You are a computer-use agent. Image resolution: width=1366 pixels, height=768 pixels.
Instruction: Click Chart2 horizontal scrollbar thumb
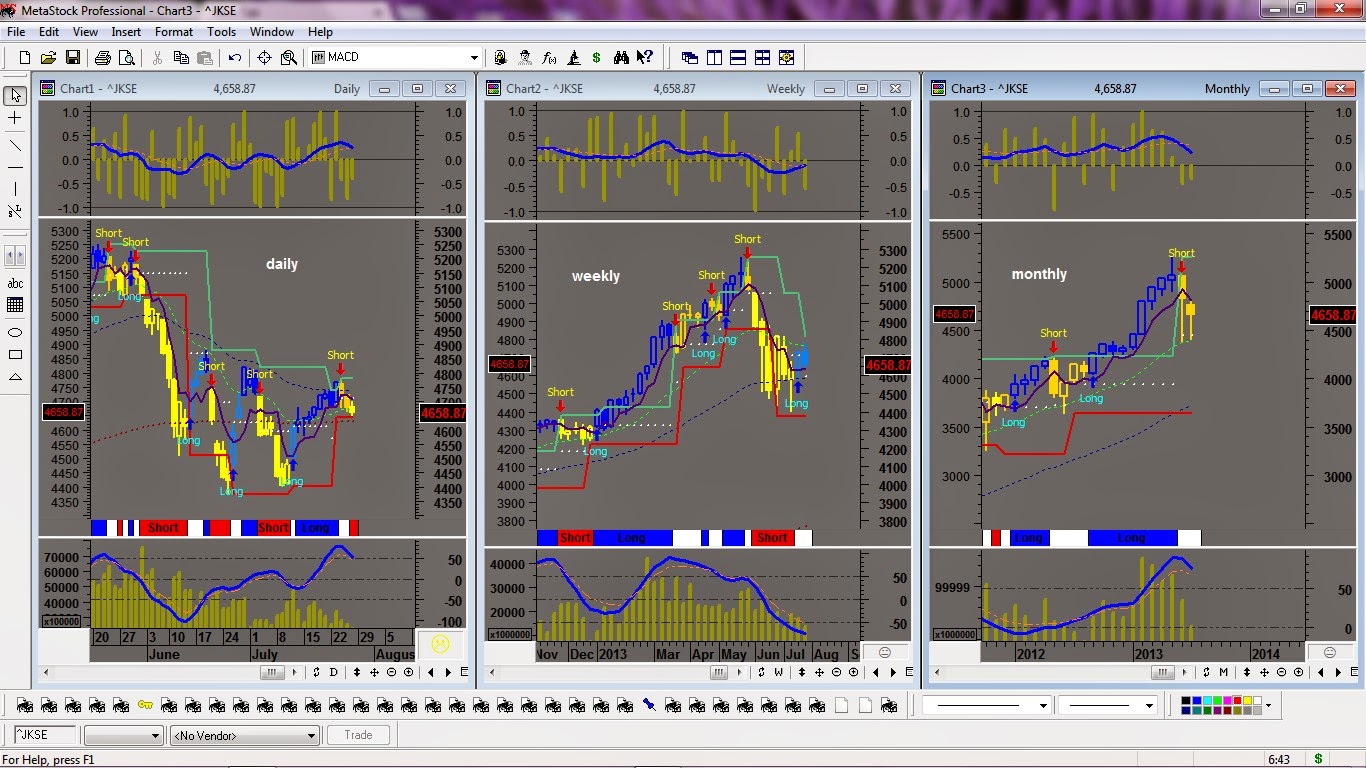click(718, 672)
